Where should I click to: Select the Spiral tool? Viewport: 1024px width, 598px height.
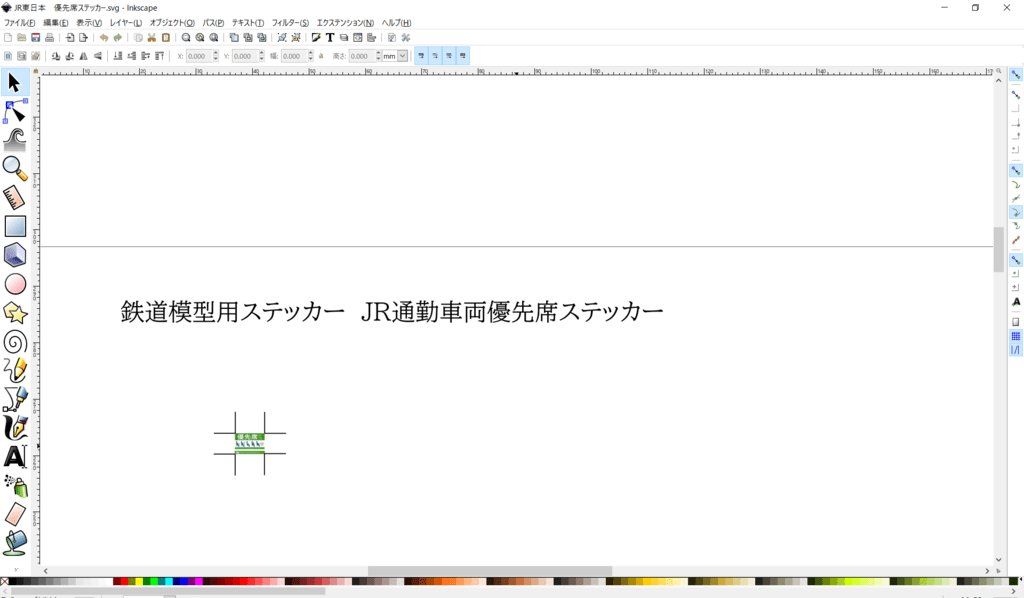14,341
